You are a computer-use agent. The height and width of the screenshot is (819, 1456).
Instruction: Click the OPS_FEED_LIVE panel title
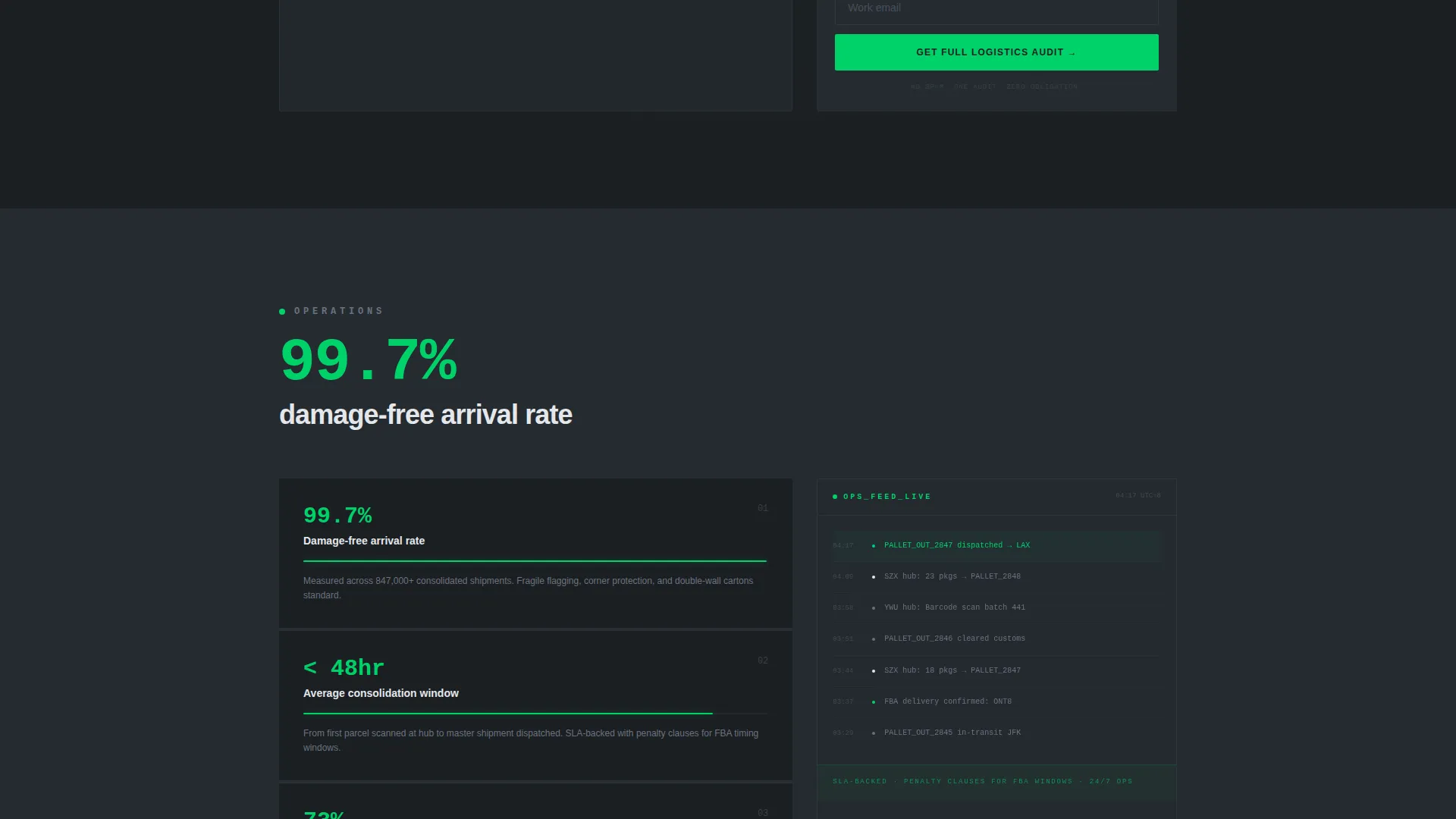tap(887, 497)
